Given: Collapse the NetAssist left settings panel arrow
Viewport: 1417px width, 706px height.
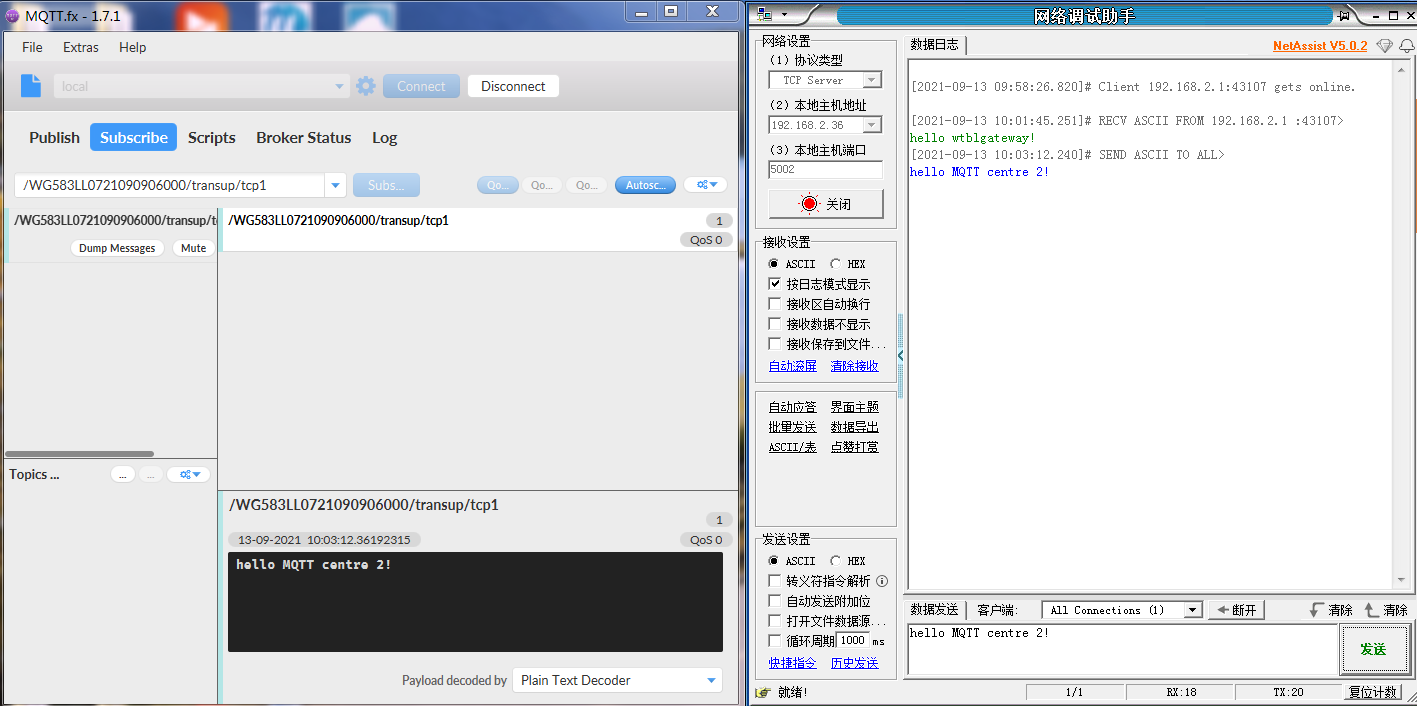Looking at the screenshot, I should tap(900, 355).
